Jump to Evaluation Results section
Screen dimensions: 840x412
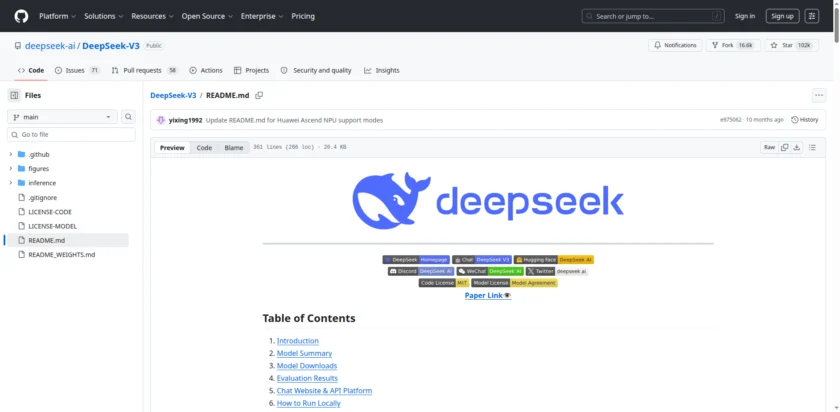(x=307, y=378)
